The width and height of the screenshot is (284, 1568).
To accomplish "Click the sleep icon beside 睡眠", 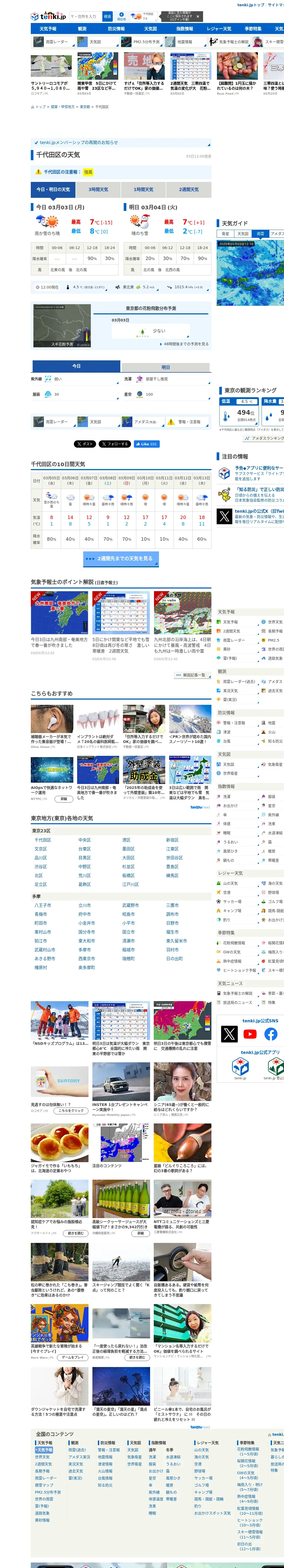I will tap(219, 833).
